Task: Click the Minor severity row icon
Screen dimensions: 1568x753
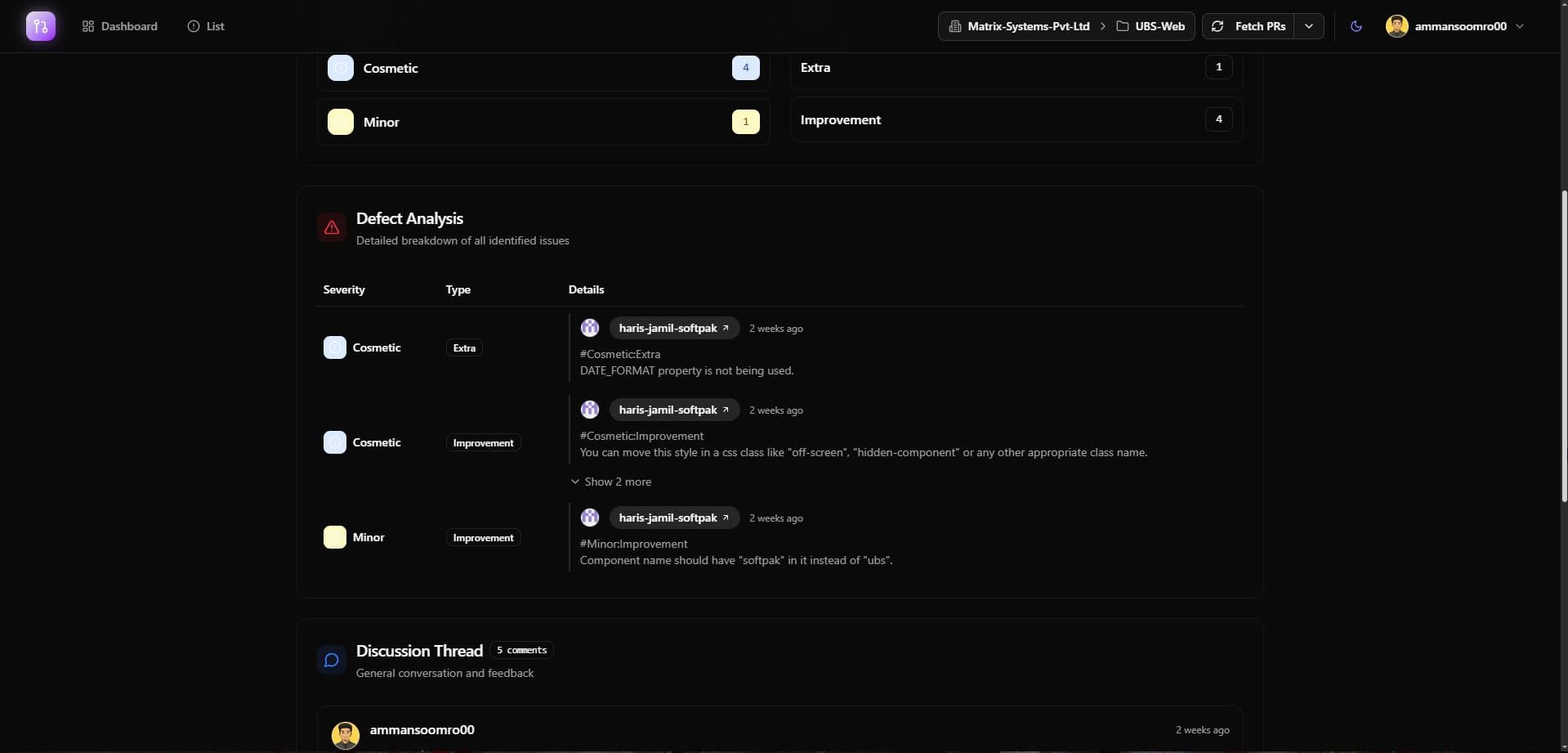Action: point(335,537)
